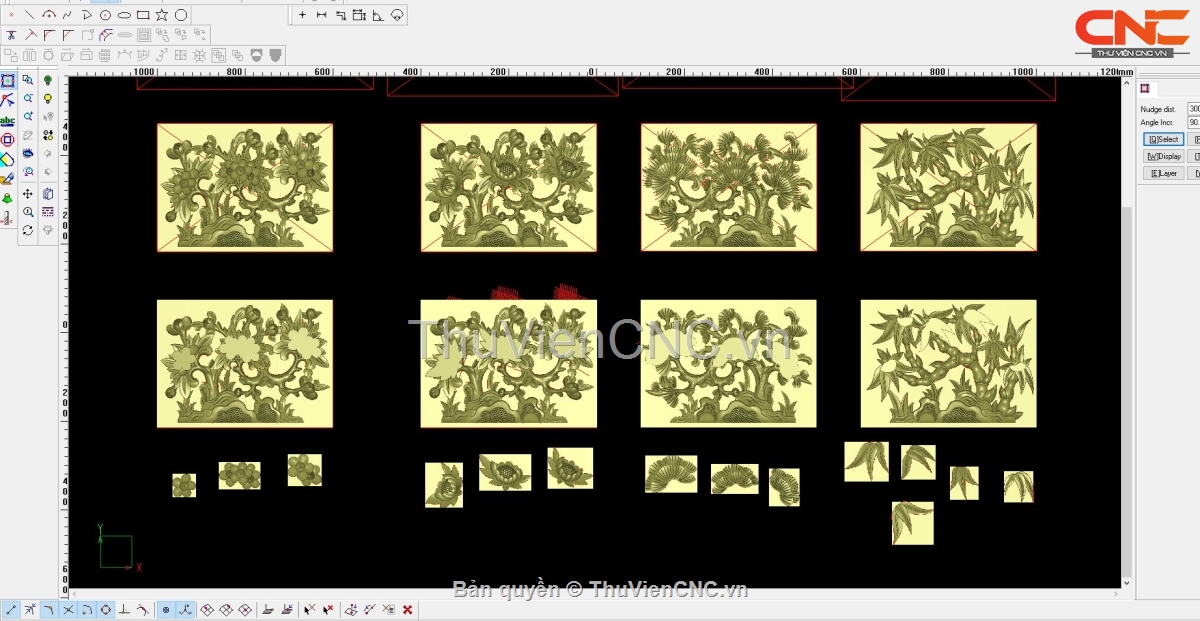Toggle the green light bulb visibility
The height and width of the screenshot is (621, 1200).
point(48,81)
